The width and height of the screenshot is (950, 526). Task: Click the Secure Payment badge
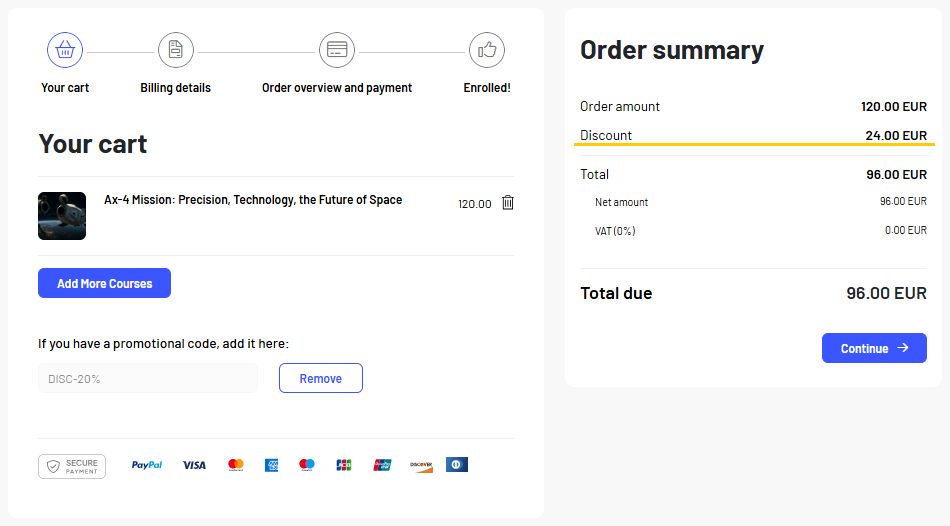click(x=72, y=467)
